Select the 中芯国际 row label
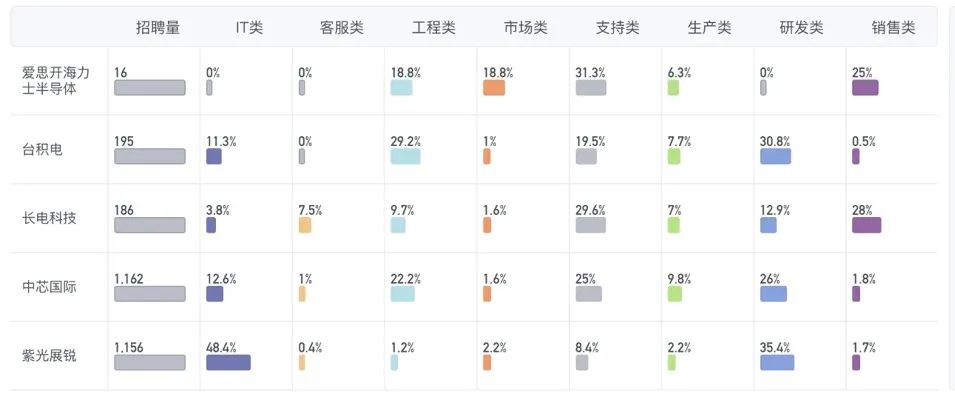 (49, 287)
